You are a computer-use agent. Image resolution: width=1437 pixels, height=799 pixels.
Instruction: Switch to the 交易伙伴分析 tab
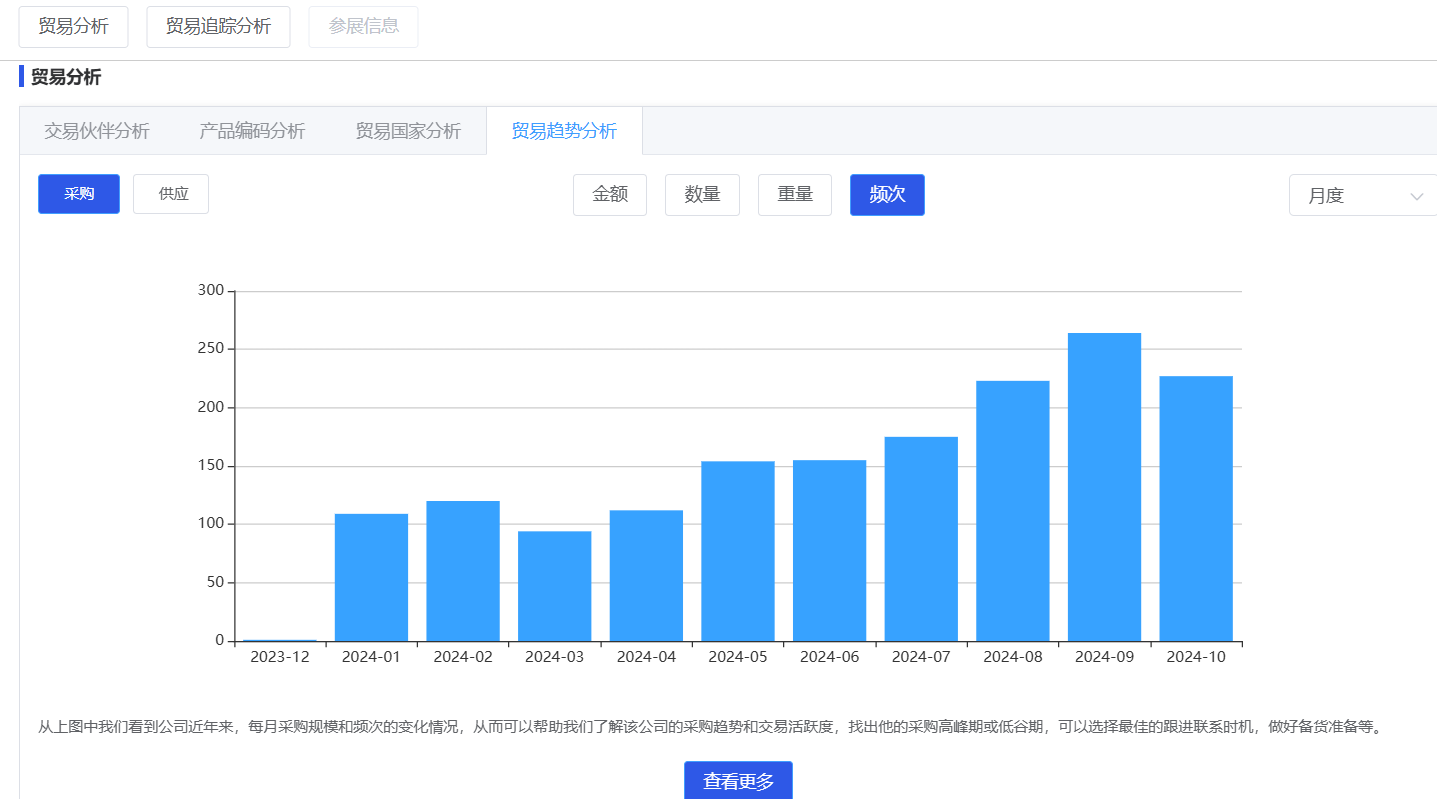tap(97, 131)
